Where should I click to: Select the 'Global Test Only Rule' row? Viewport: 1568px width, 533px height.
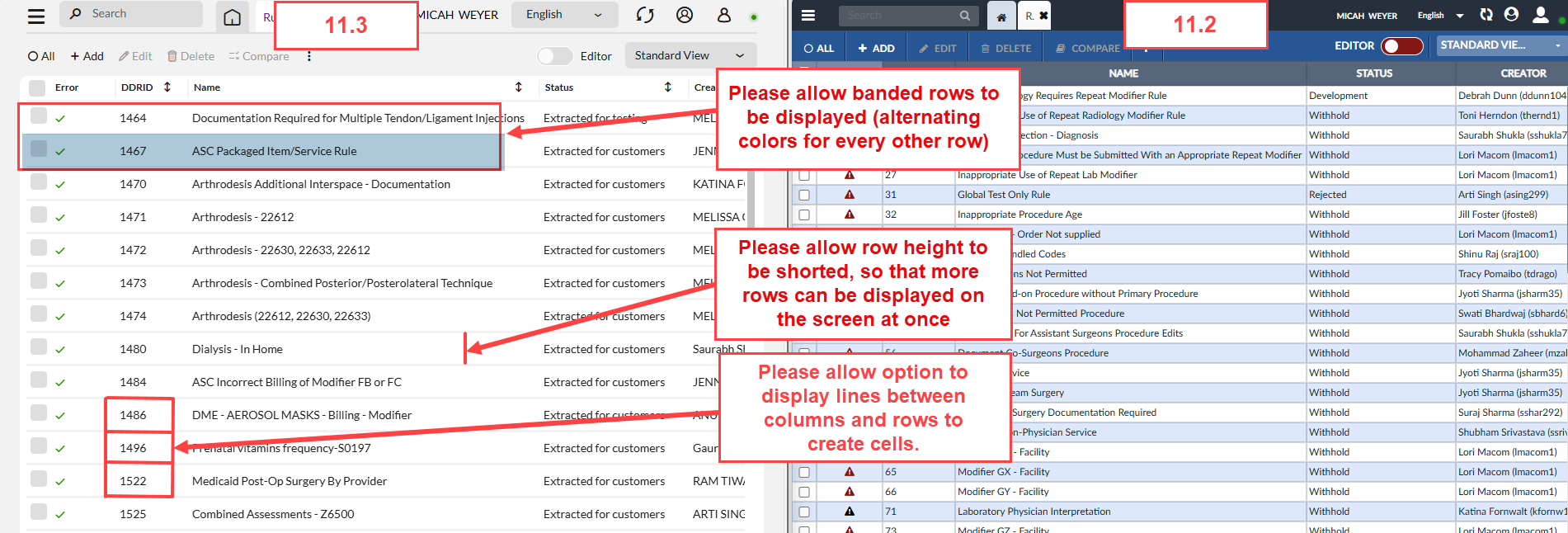click(x=1179, y=195)
